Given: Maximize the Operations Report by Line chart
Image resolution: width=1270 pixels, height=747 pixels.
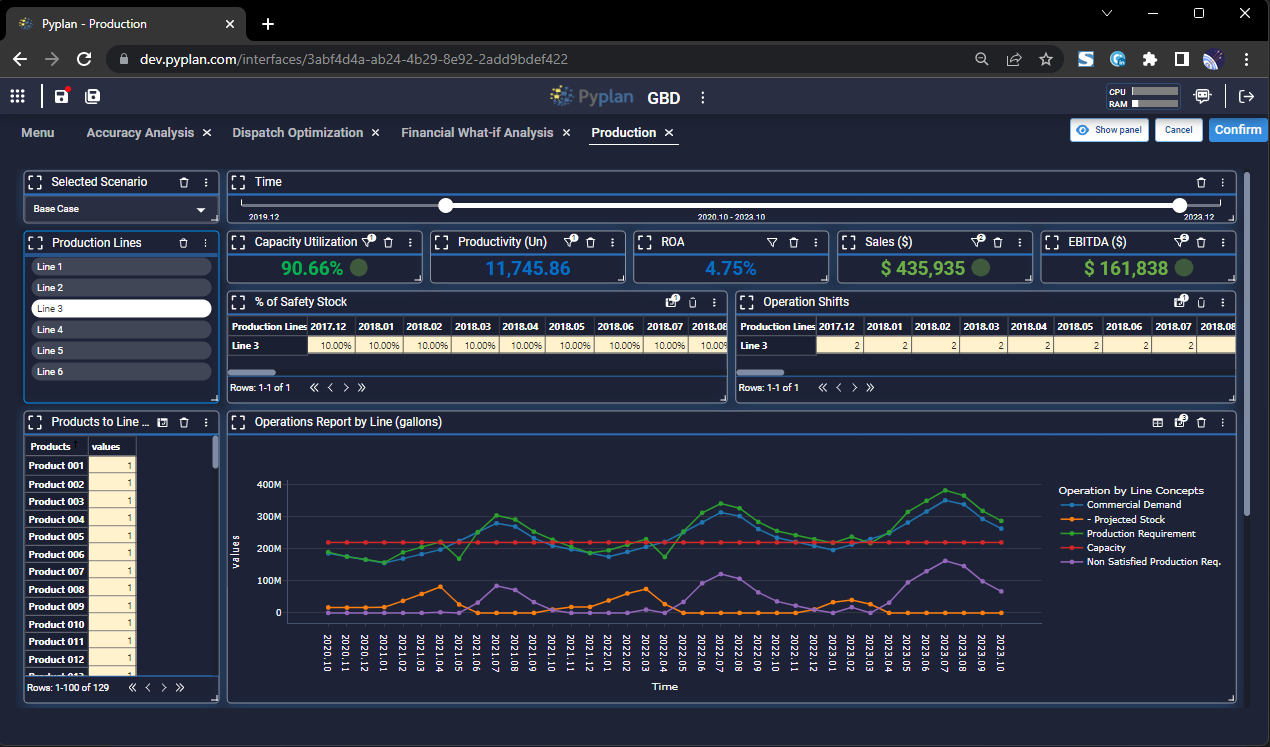Looking at the screenshot, I should click(x=239, y=422).
